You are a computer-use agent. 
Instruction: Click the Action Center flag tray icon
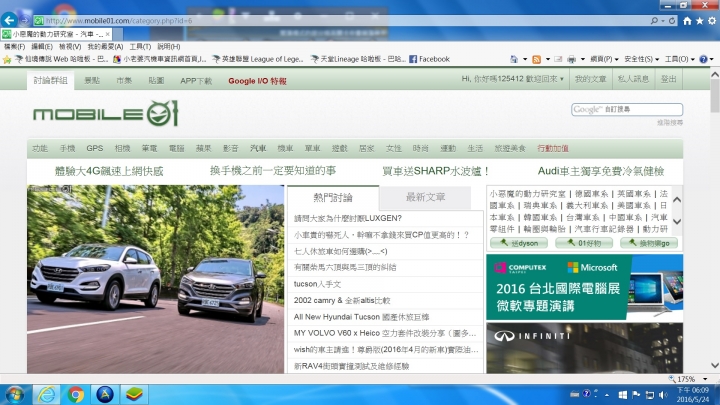click(636, 394)
